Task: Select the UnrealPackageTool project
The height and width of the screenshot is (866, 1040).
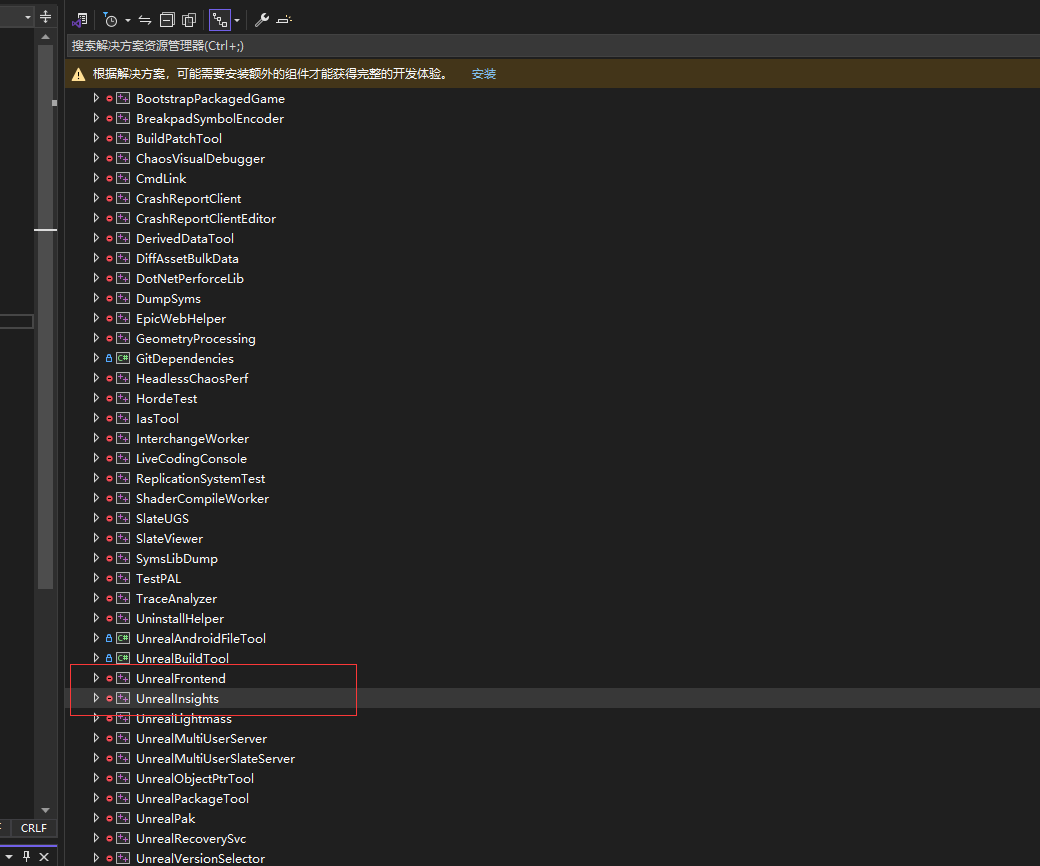Action: tap(192, 798)
